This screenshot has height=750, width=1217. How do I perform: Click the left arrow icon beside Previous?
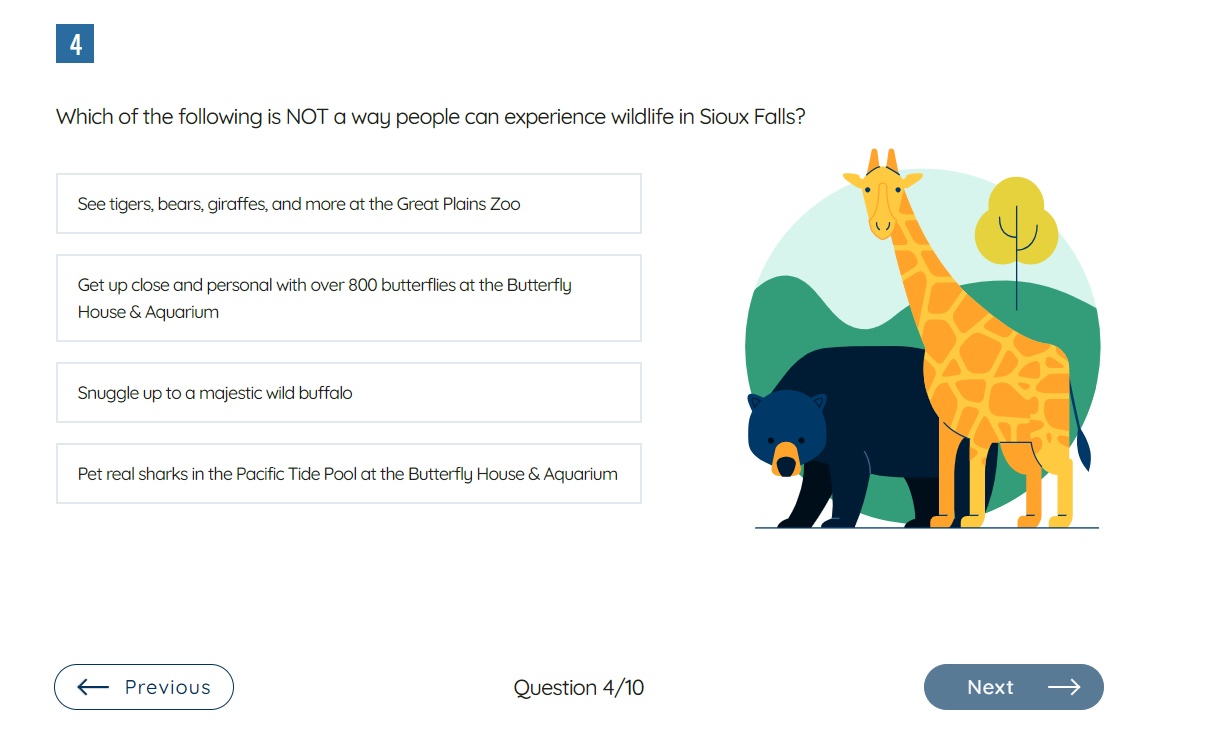[93, 687]
